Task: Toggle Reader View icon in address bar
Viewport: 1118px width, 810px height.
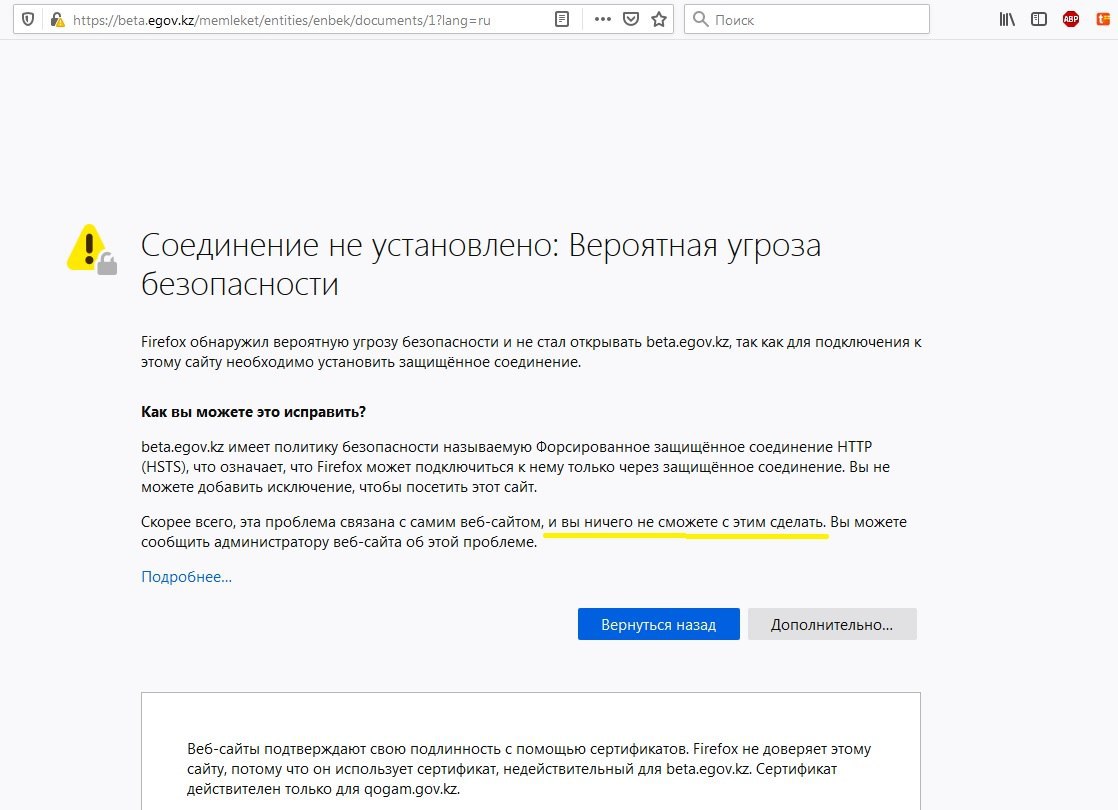Action: [x=562, y=19]
